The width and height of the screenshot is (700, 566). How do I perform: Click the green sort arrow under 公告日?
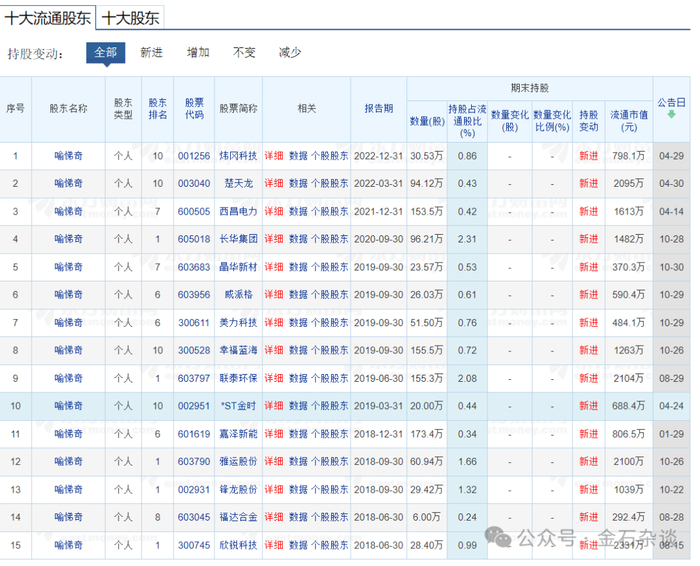point(671,114)
